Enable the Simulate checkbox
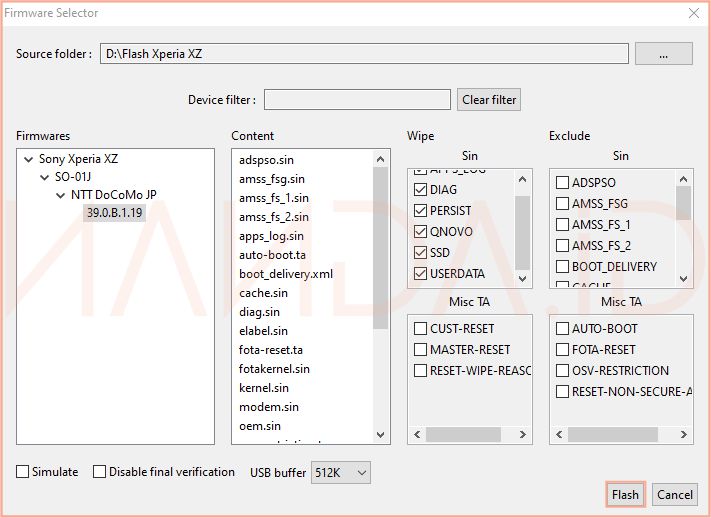The width and height of the screenshot is (711, 518). coord(23,472)
